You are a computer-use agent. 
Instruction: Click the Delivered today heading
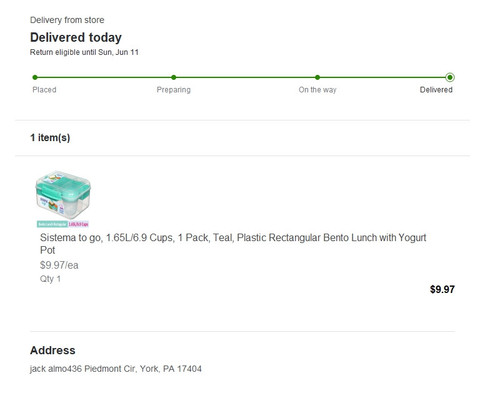(76, 37)
